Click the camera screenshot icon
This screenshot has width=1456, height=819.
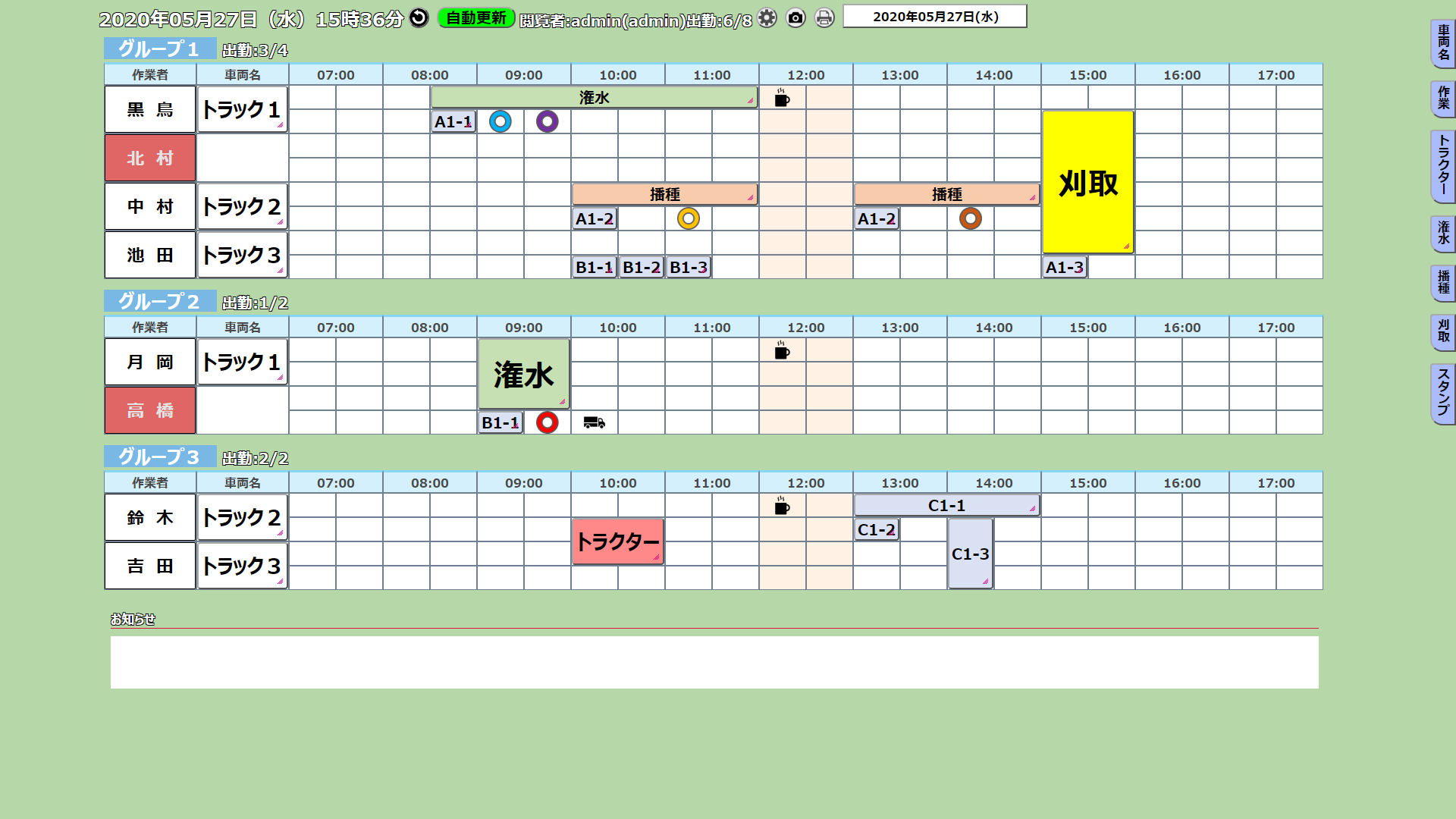pos(795,18)
